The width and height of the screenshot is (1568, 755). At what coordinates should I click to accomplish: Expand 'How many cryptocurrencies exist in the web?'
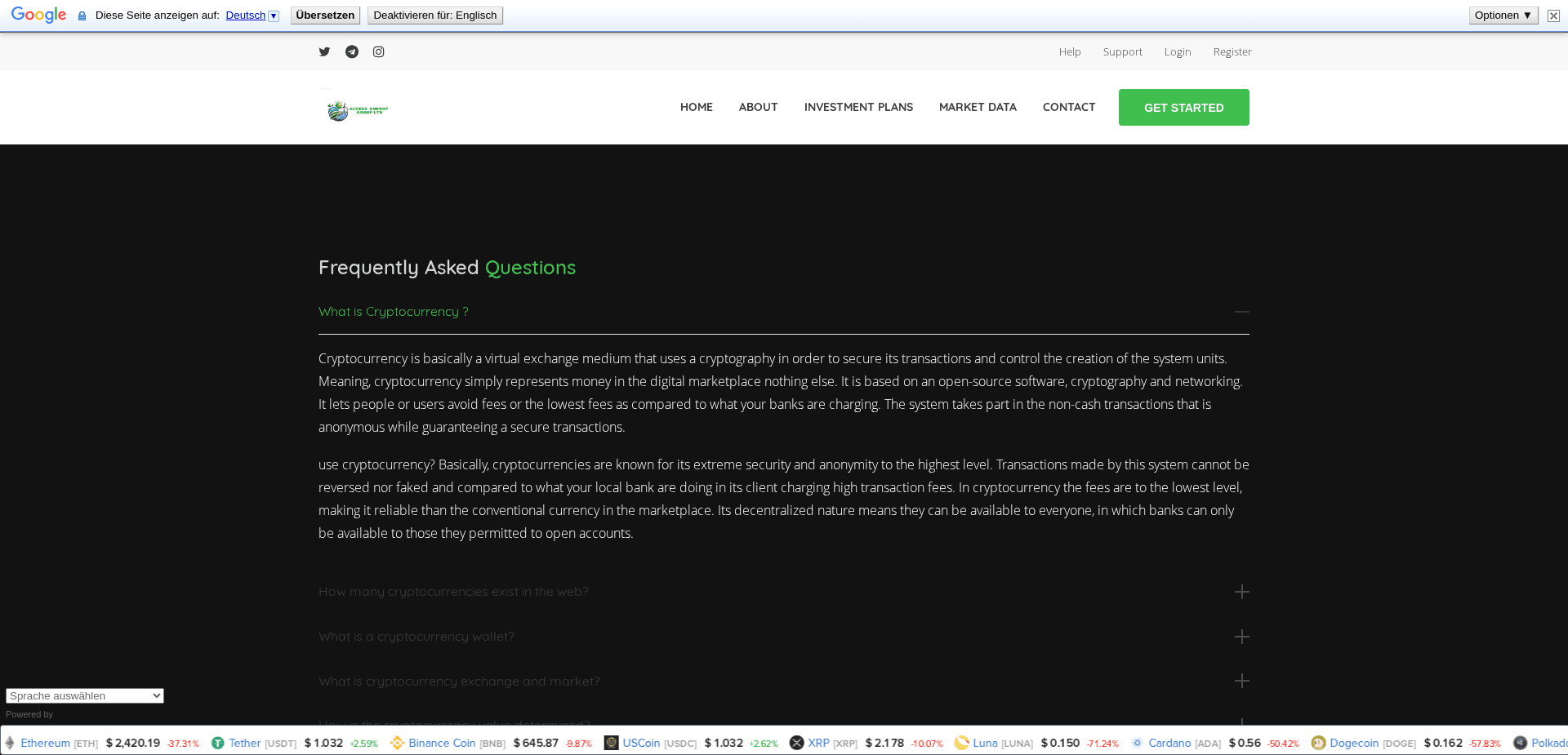[x=1242, y=592]
